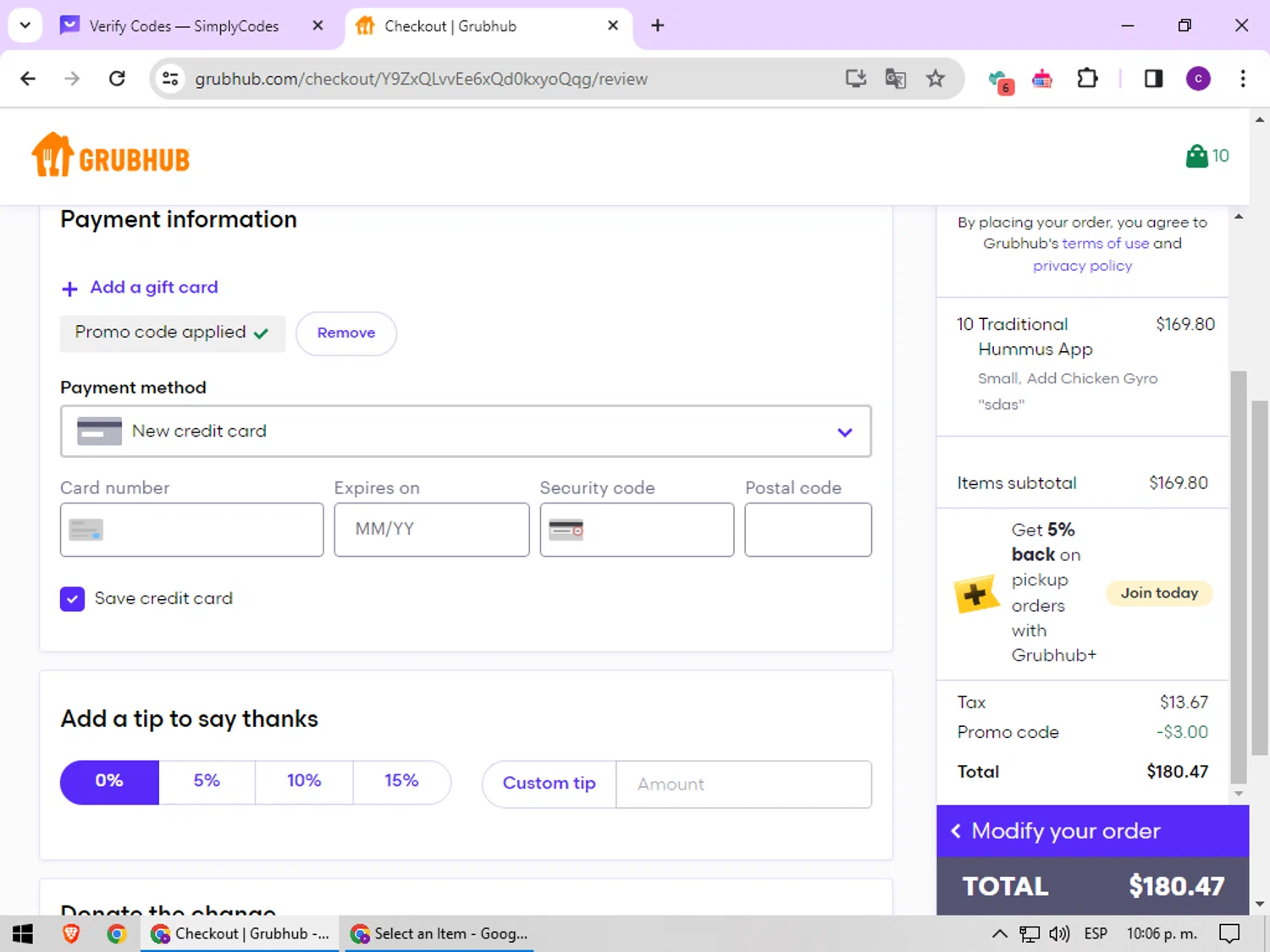The width and height of the screenshot is (1270, 952).
Task: Open the Extensions puzzle icon
Action: (x=1087, y=79)
